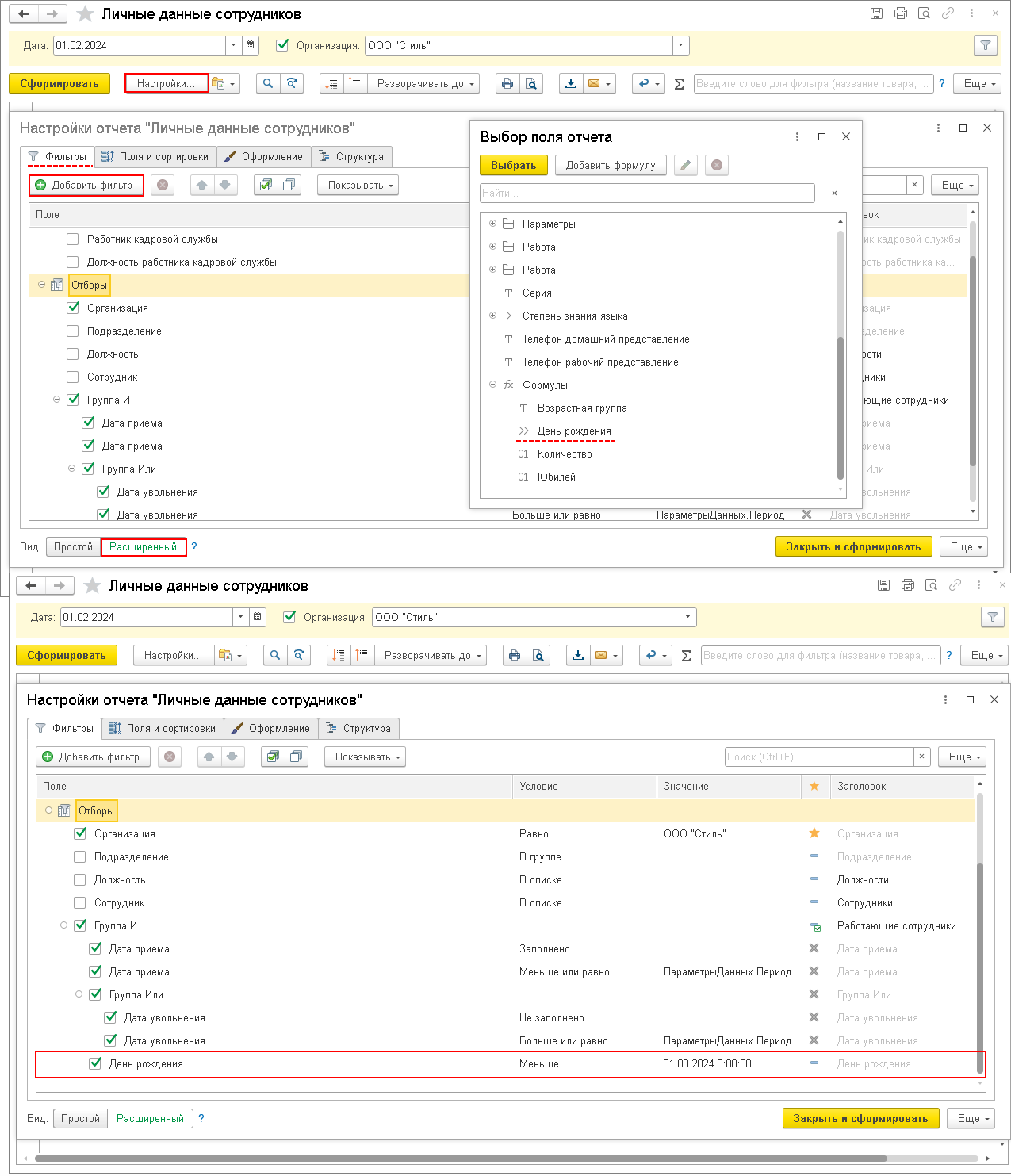Click Закрыть и сформировать in lower window
Screen dimensions: 1011x1176
coord(860,1118)
